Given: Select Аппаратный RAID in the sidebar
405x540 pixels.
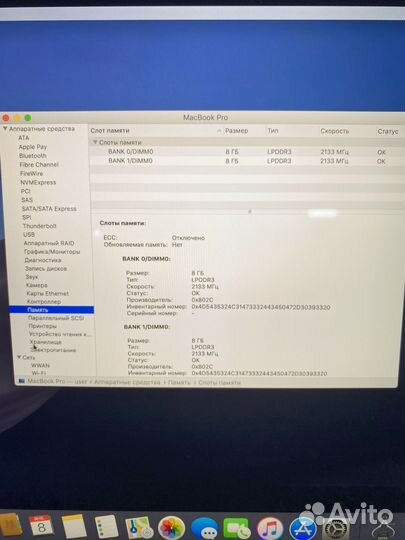Looking at the screenshot, I should click(49, 243).
